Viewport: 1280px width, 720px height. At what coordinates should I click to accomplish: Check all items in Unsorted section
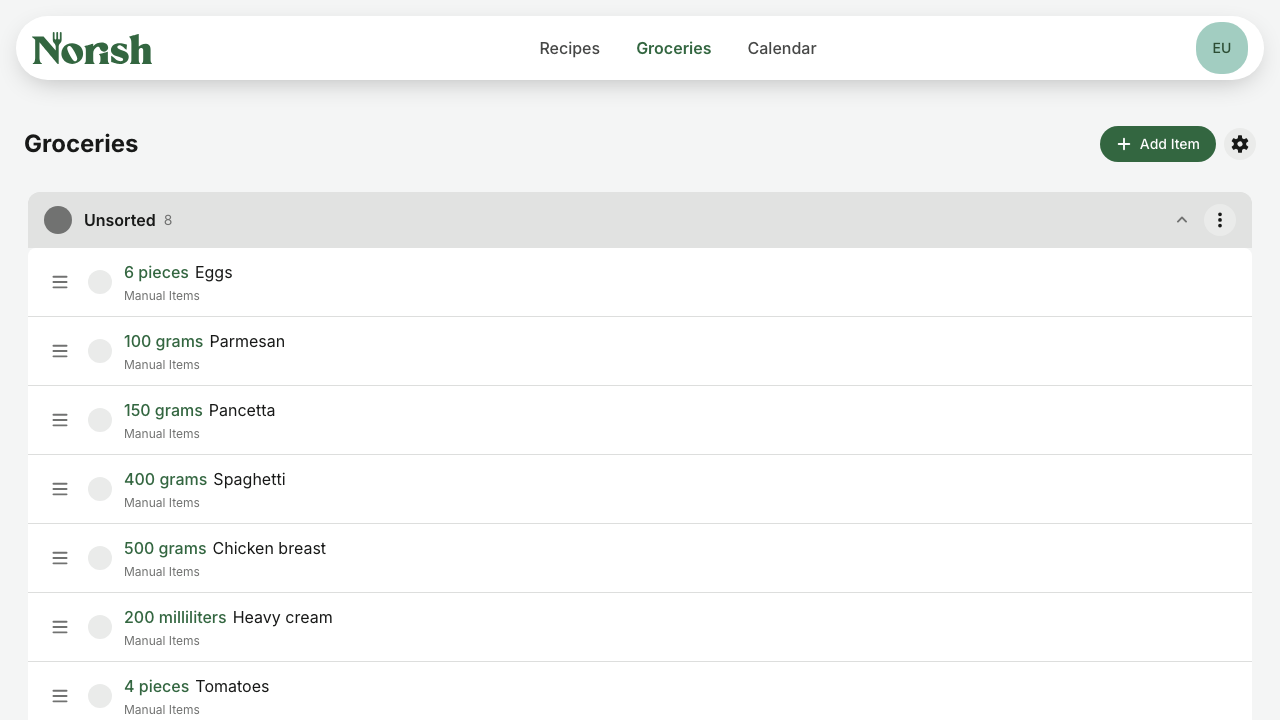tap(58, 220)
